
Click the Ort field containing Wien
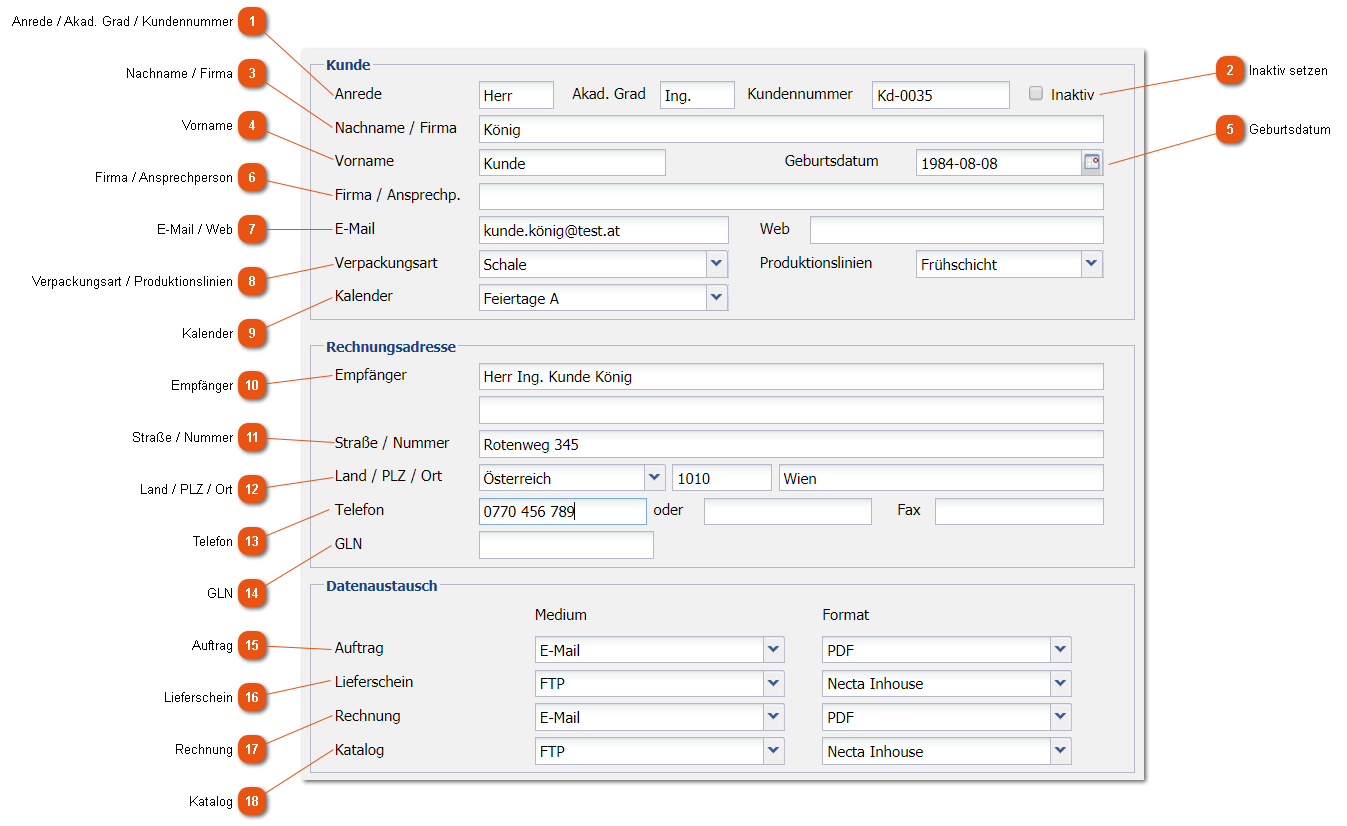(941, 478)
